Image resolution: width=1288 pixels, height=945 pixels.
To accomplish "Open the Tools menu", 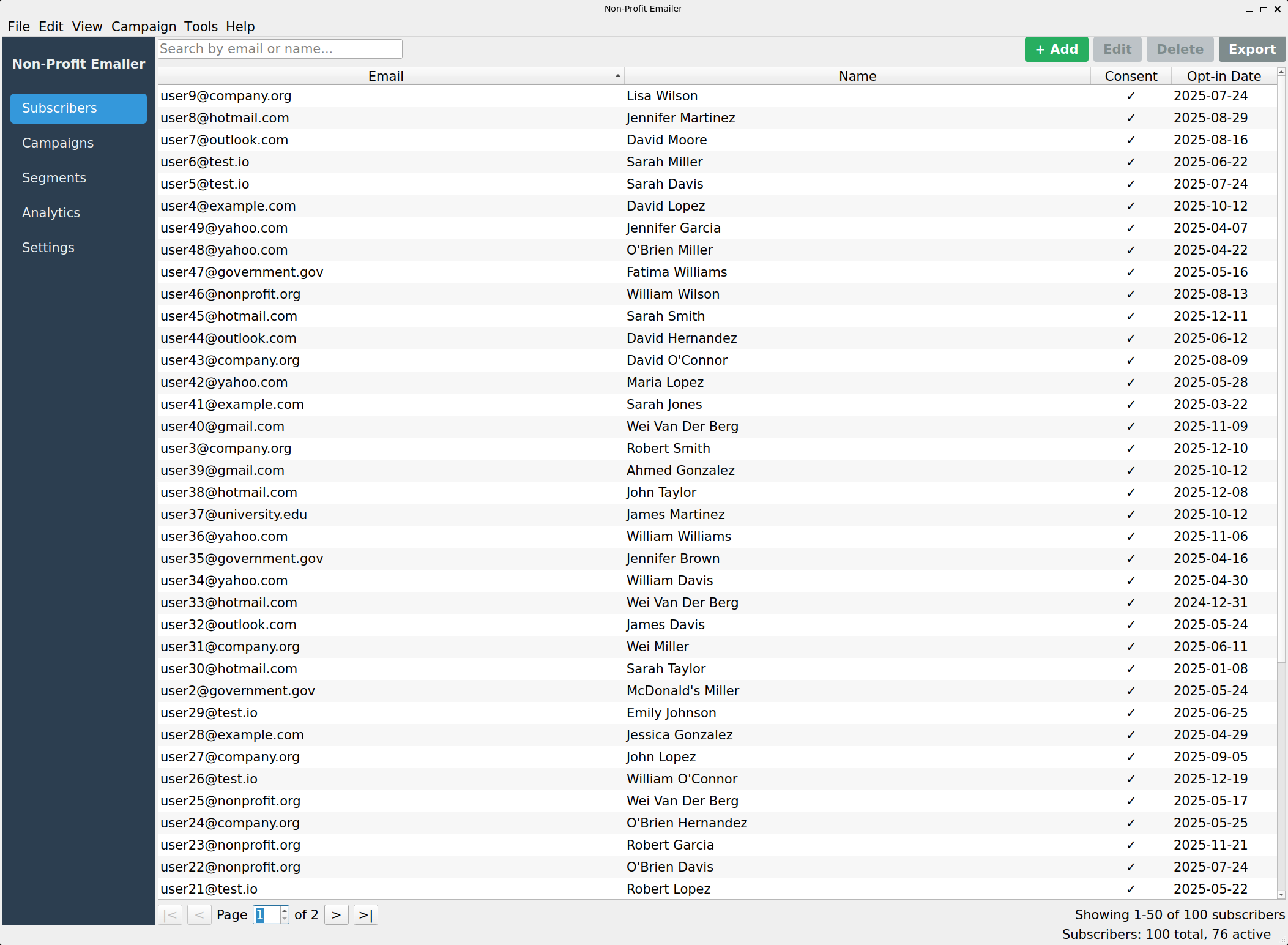I will pyautogui.click(x=201, y=26).
